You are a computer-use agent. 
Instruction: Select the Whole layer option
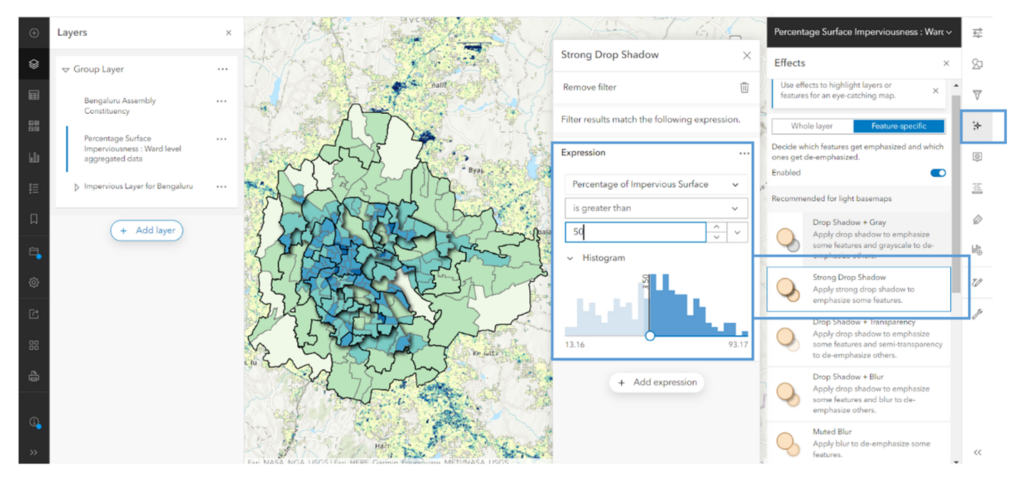coord(812,126)
